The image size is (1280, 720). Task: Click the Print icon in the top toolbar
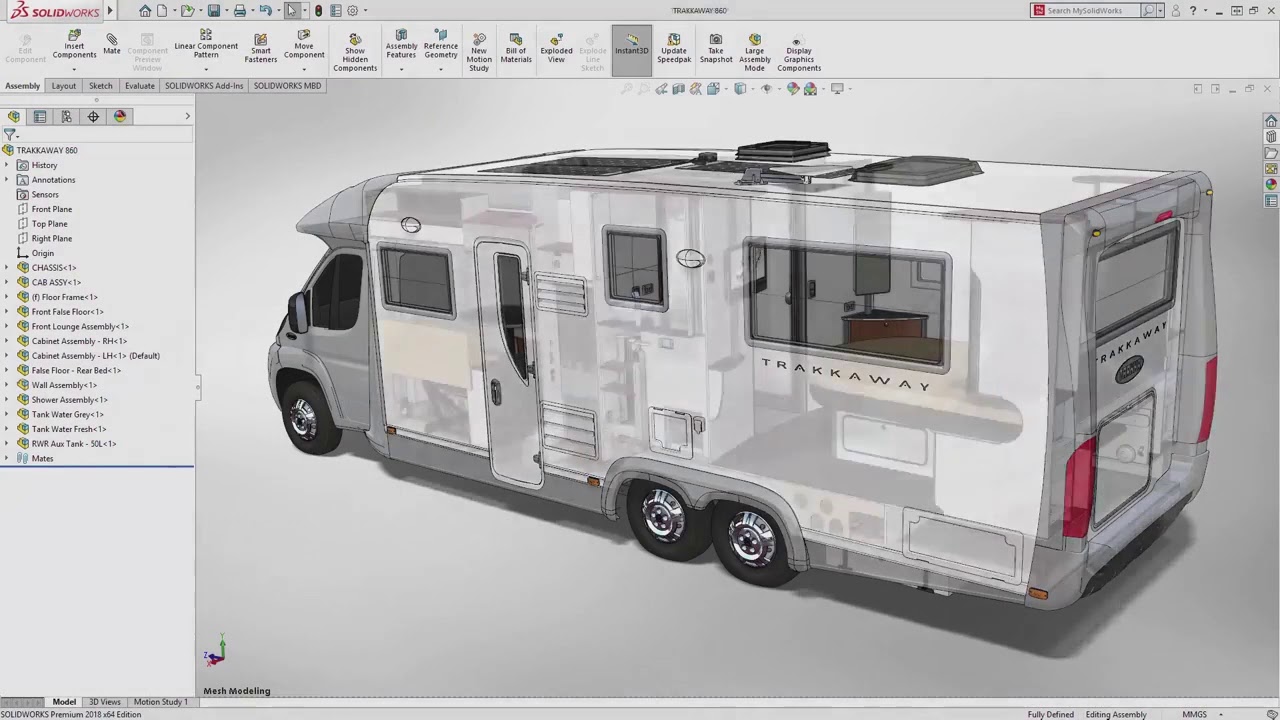pyautogui.click(x=240, y=11)
